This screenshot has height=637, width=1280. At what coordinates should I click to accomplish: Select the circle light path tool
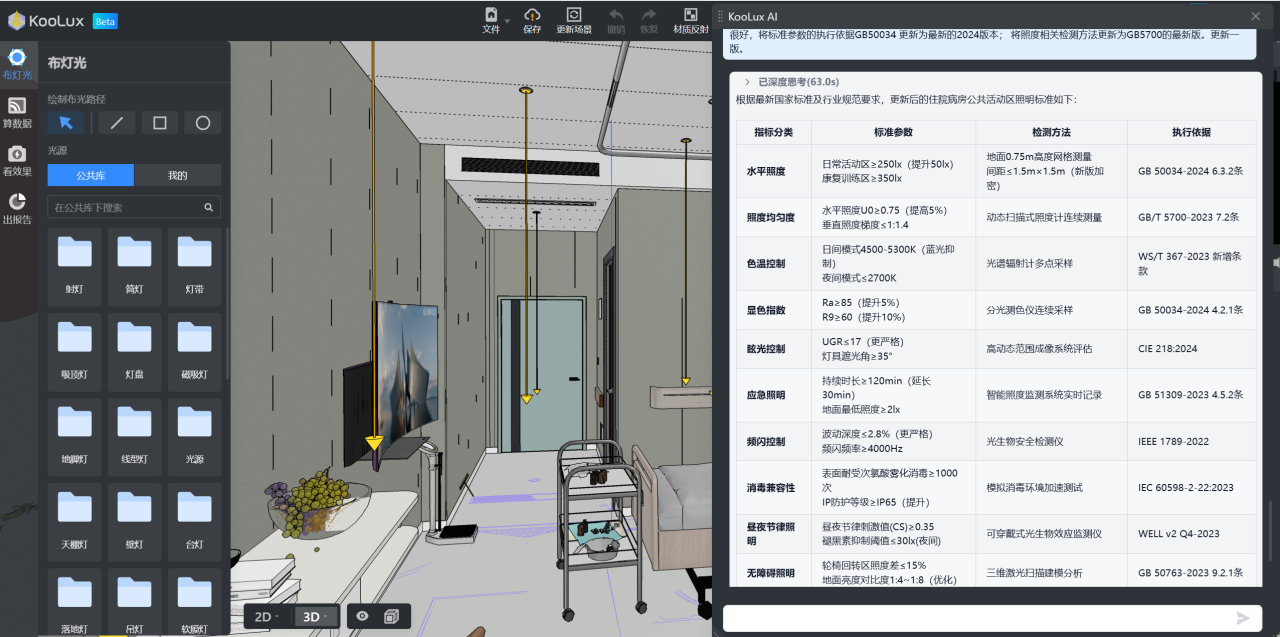pos(202,123)
